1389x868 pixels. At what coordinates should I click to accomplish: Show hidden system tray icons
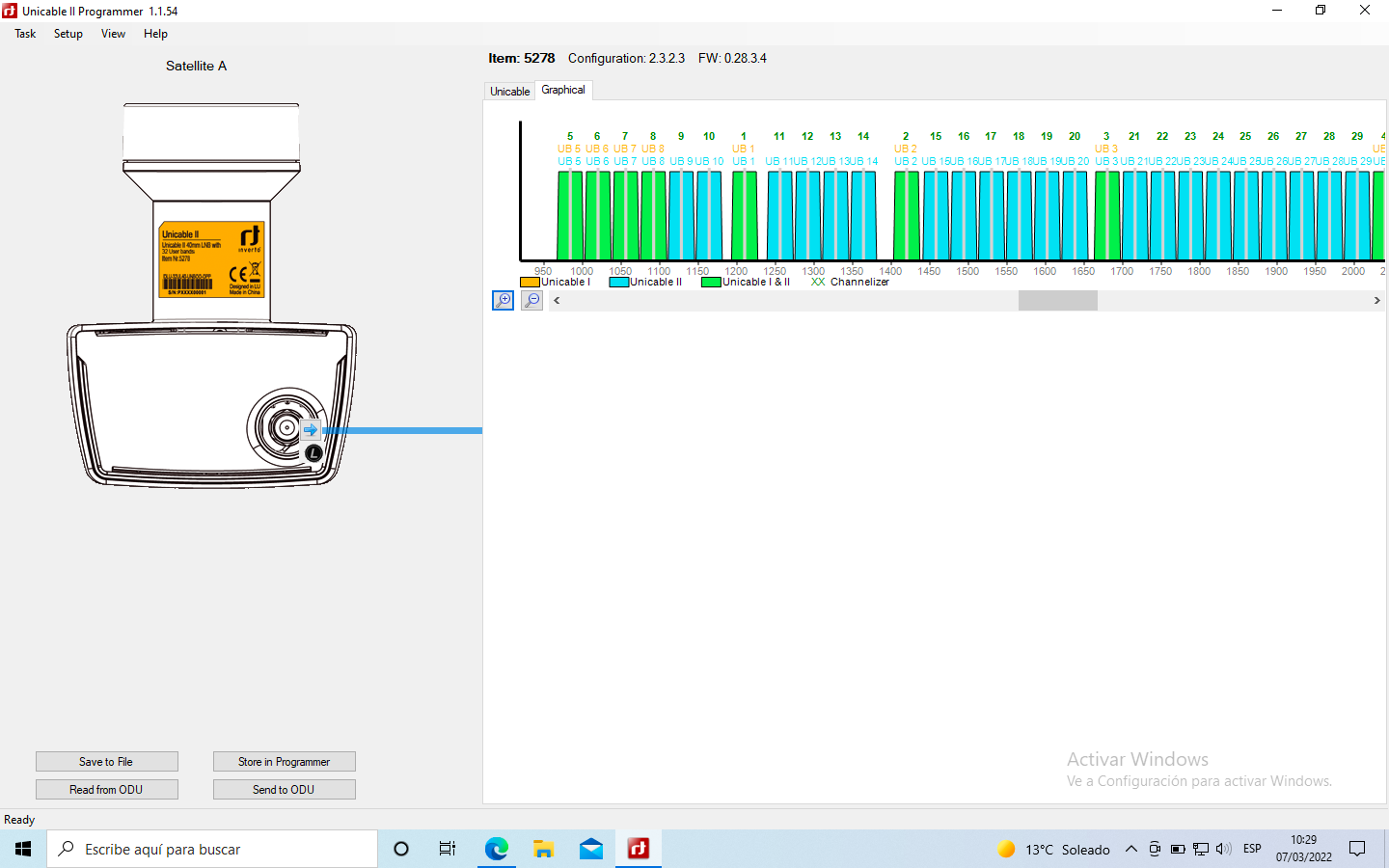(x=1130, y=849)
